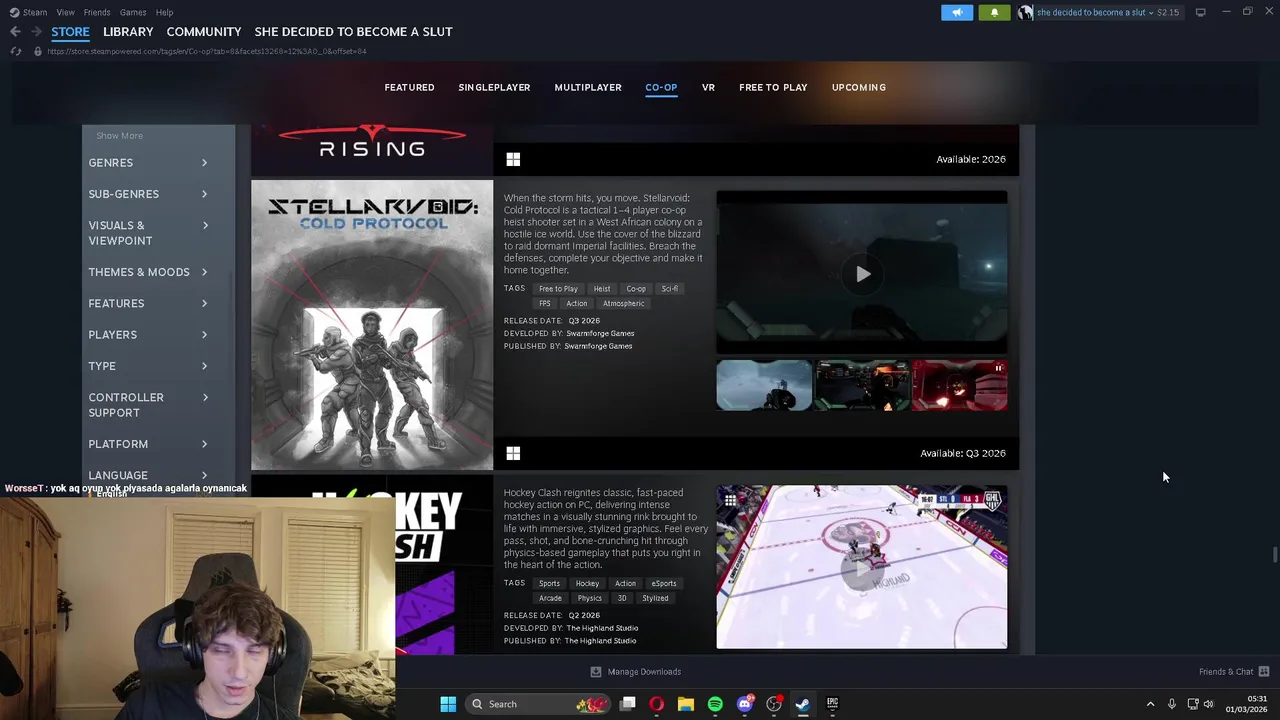Click the eSports tag on Hockey Clash
This screenshot has height=720, width=1280.
click(x=663, y=583)
